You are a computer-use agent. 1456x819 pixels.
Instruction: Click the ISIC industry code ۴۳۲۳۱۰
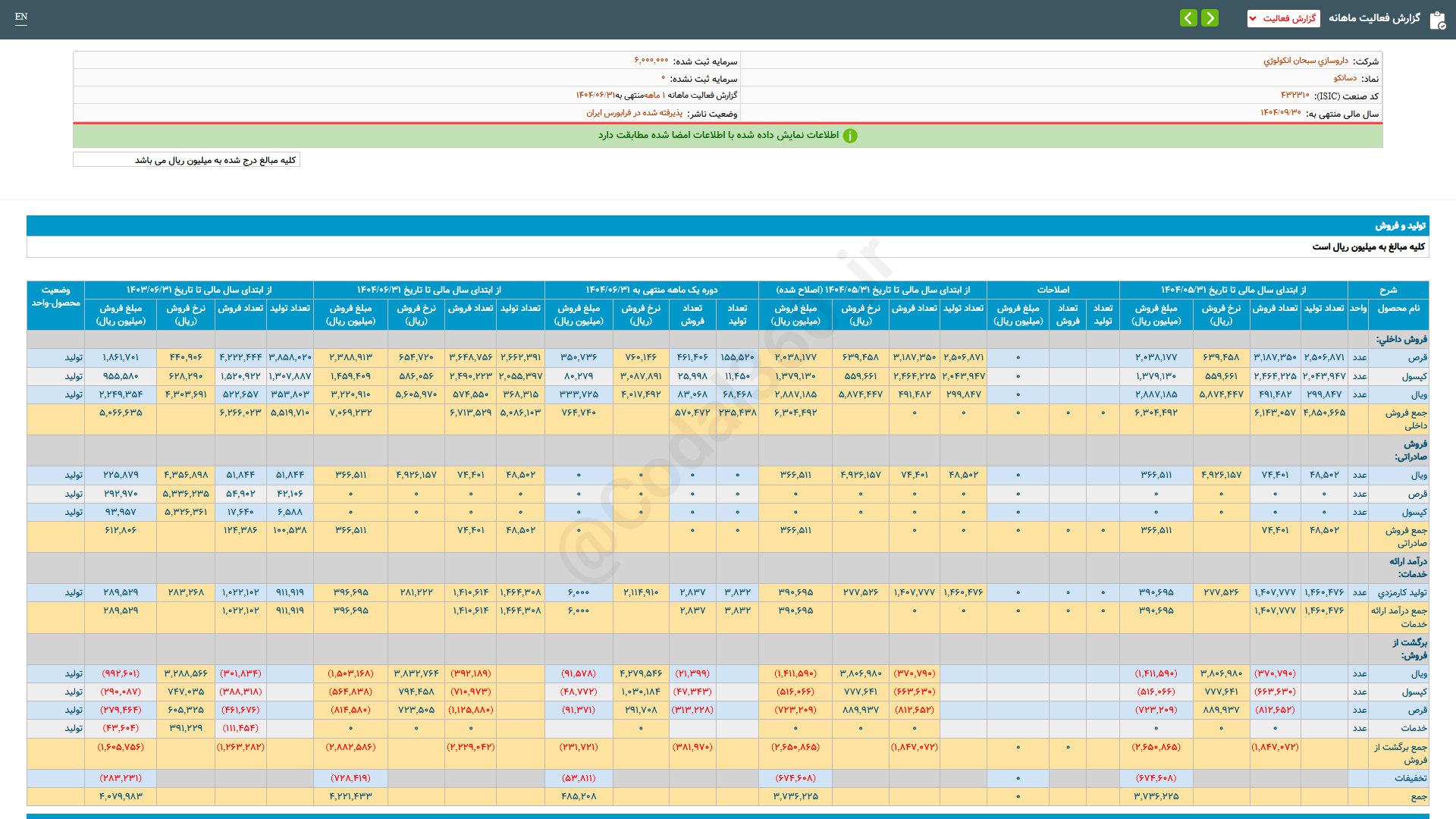pos(1294,96)
